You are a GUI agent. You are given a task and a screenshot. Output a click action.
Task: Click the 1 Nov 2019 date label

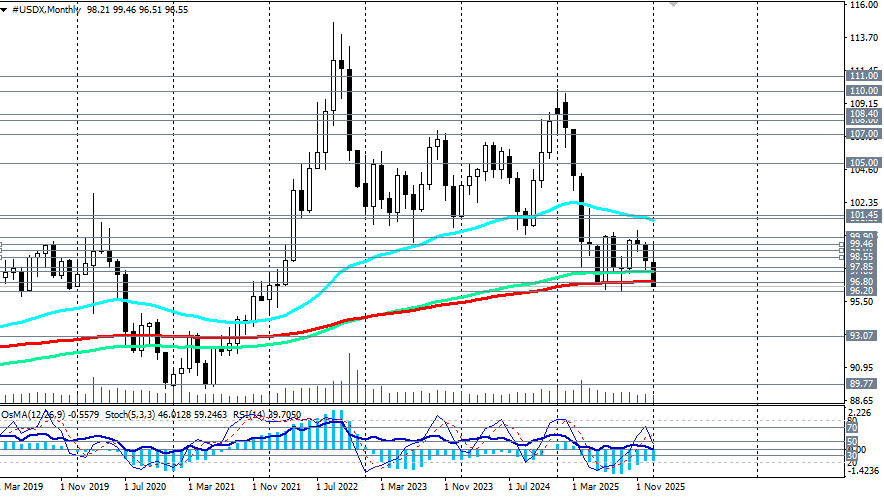tap(83, 487)
